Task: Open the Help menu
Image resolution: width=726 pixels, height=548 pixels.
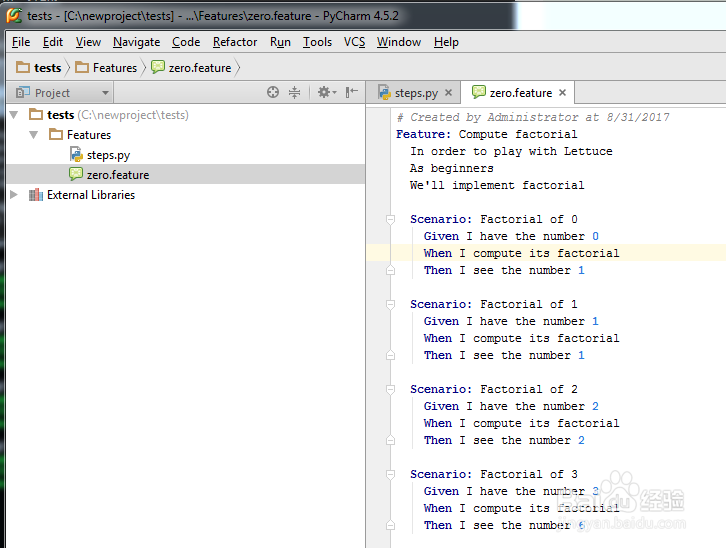Action: pyautogui.click(x=446, y=42)
